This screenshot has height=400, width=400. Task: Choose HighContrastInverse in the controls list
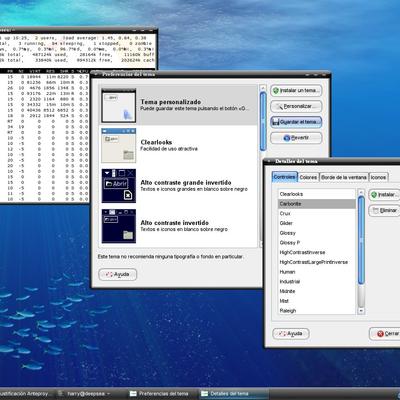click(x=317, y=252)
